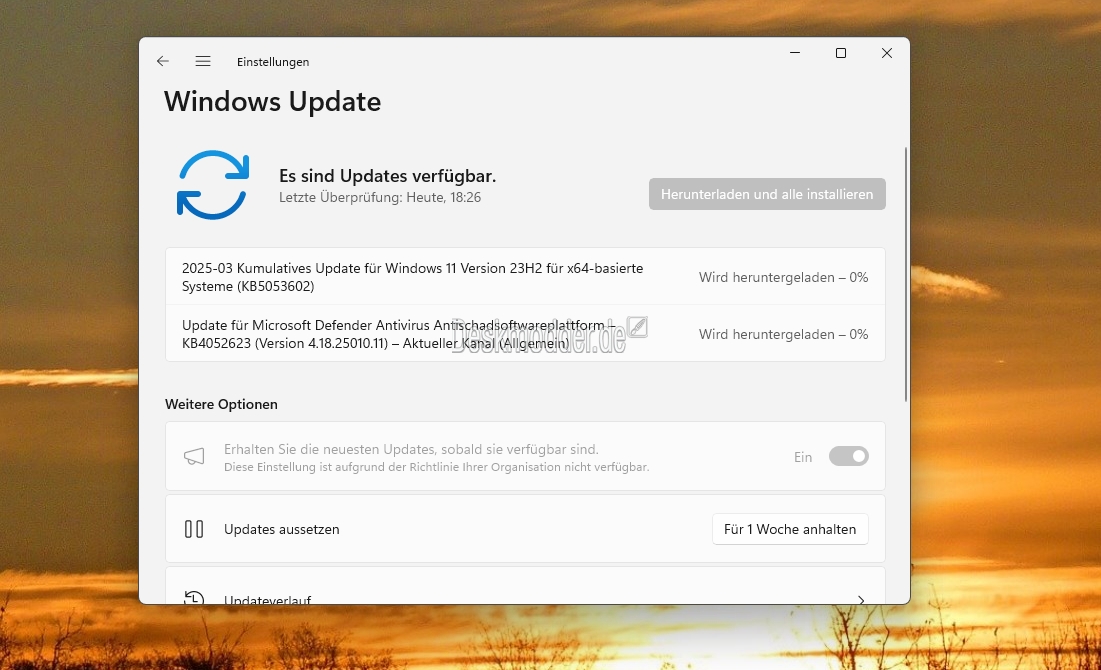This screenshot has height=670, width=1101.
Task: Select the Microsoft Defender Antivirus update entry
Action: [x=525, y=334]
